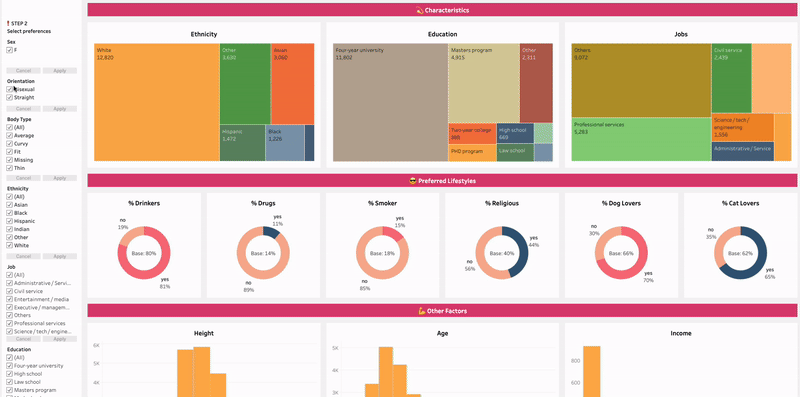800x397 pixels.
Task: Select the White 12,820 block in Ethnicity treemap
Action: [x=157, y=102]
